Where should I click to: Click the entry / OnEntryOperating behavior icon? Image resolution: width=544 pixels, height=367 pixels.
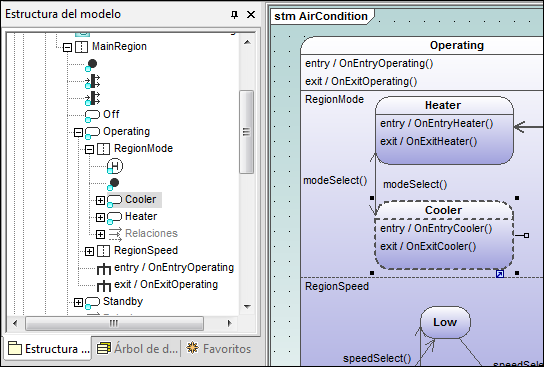pyautogui.click(x=103, y=268)
